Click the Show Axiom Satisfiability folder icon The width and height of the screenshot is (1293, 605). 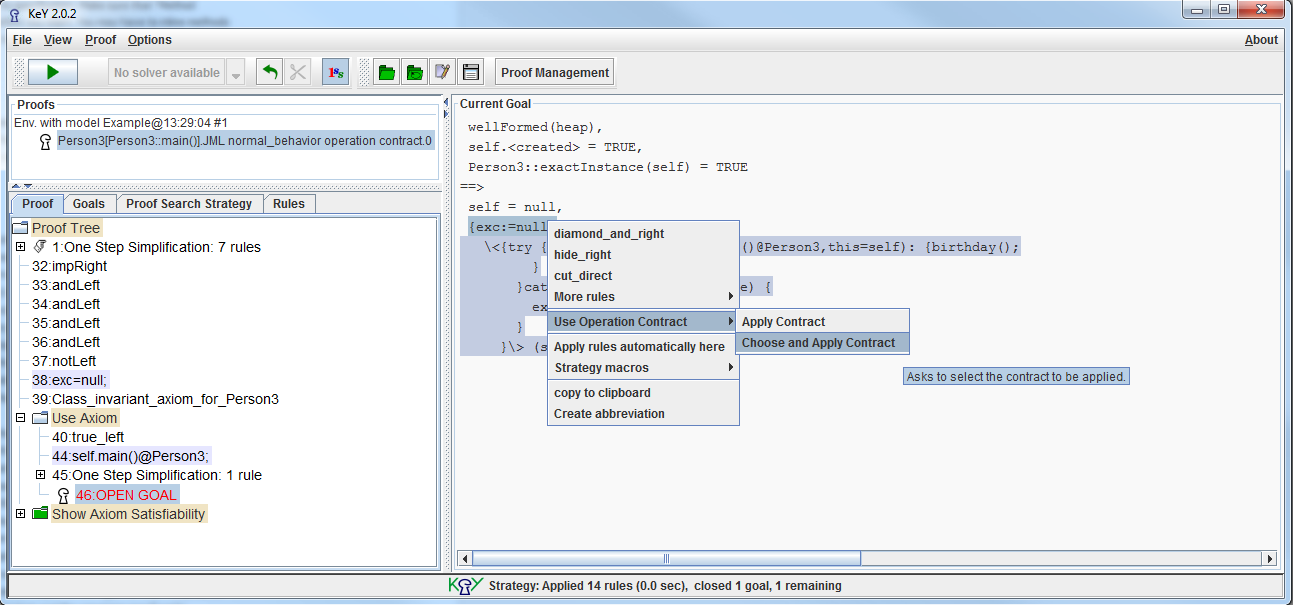click(x=40, y=514)
